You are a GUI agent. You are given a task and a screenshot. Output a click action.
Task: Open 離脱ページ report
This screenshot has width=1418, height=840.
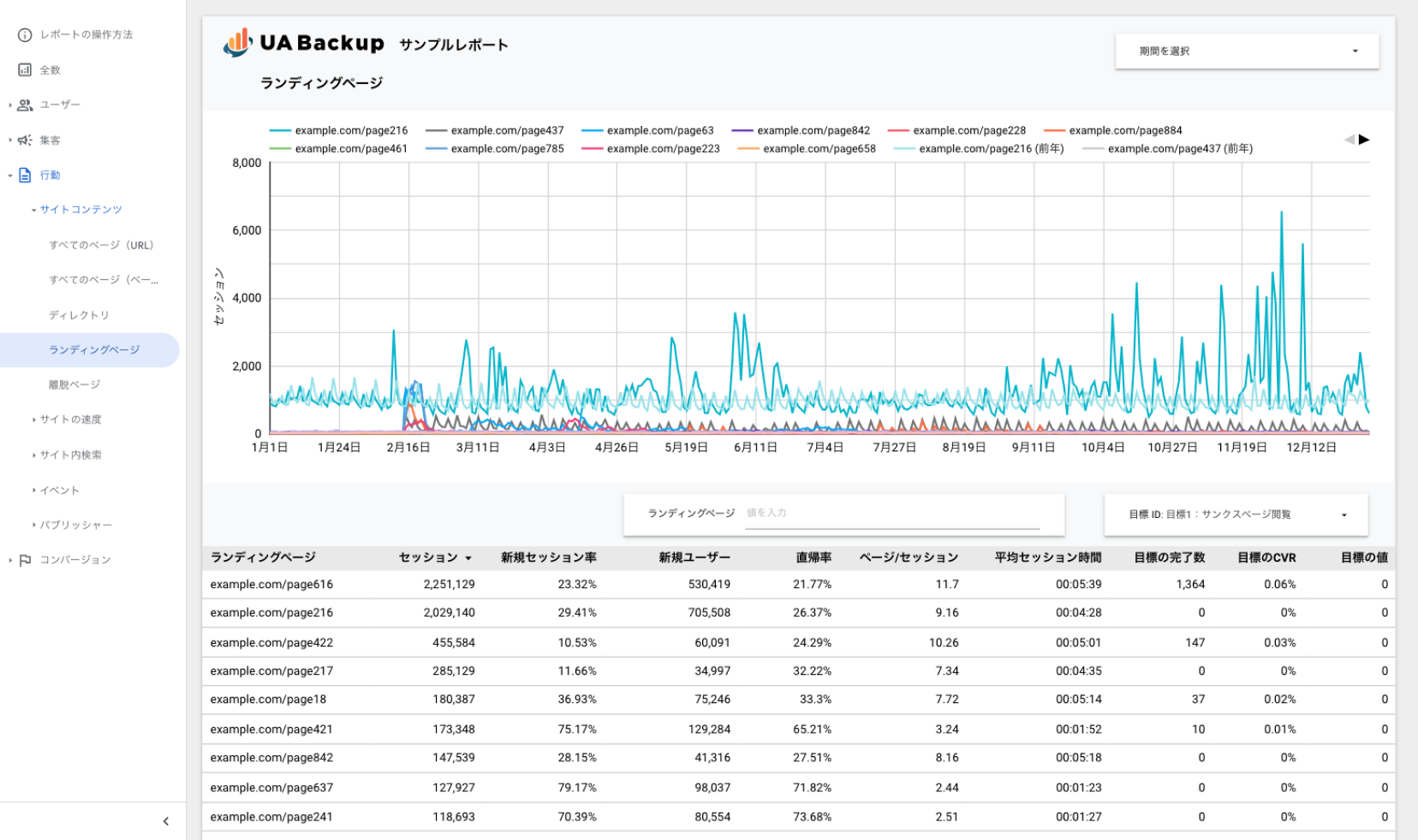74,384
